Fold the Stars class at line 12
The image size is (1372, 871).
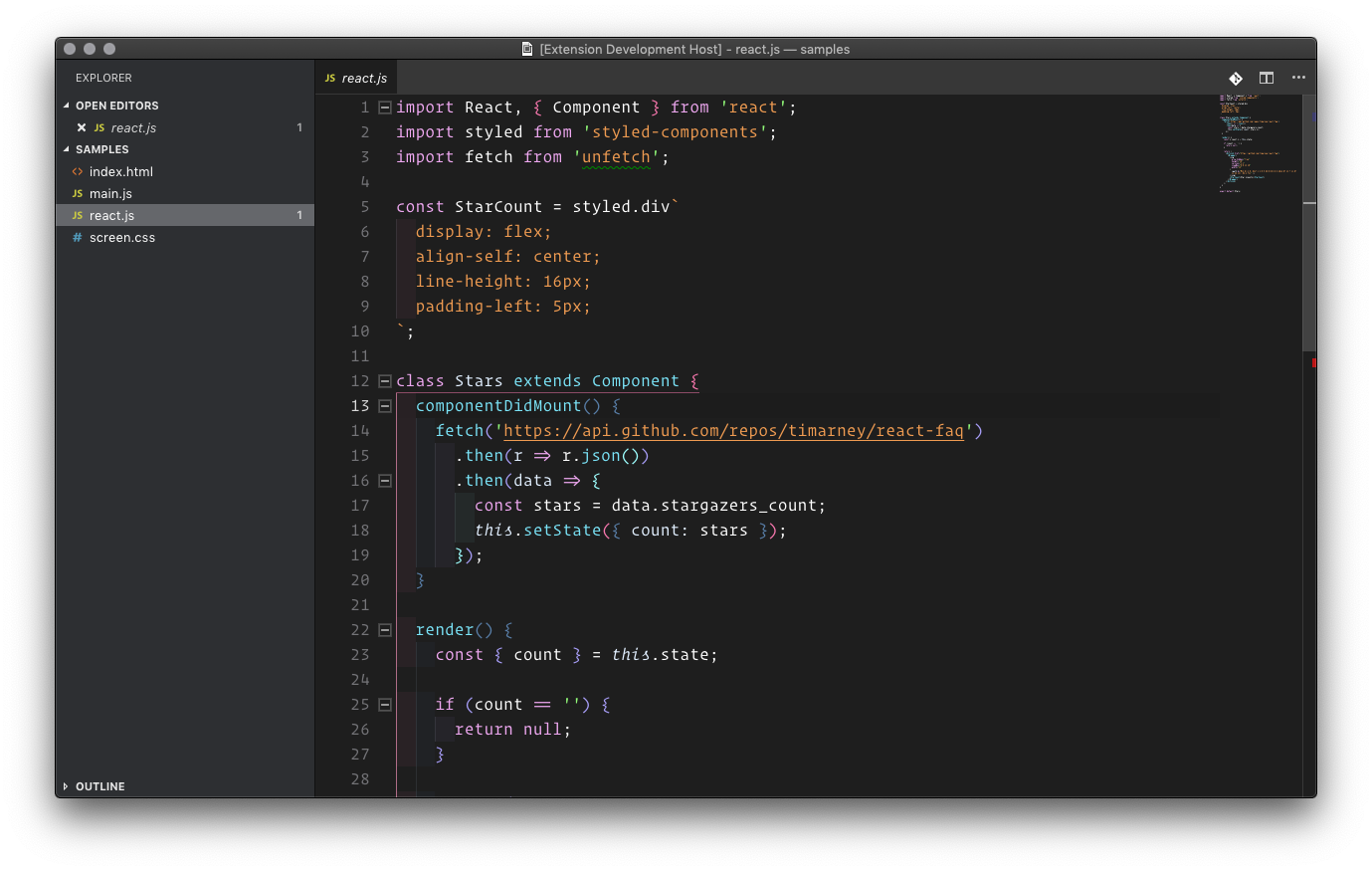coord(385,381)
